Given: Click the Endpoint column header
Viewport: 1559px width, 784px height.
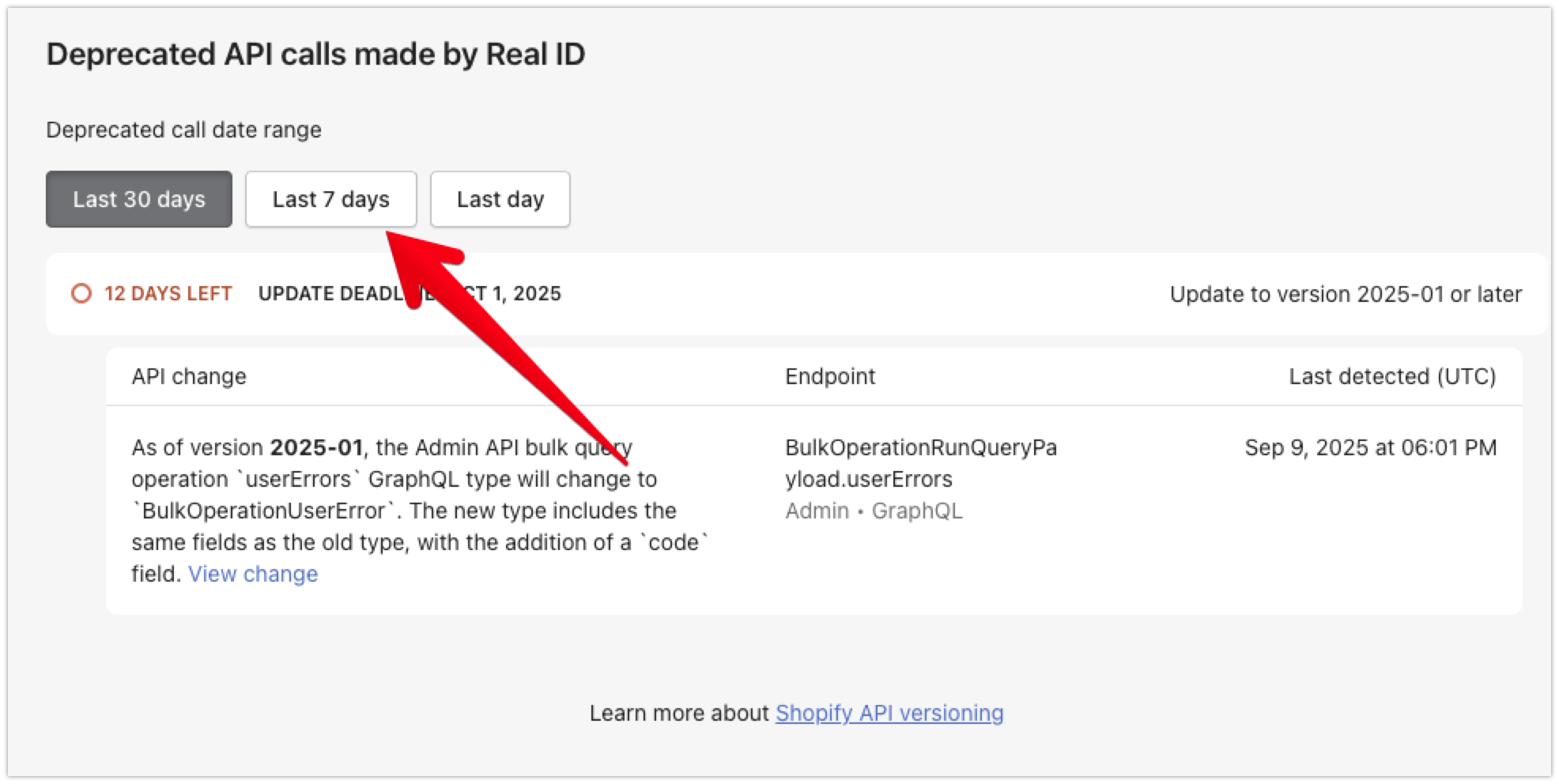Looking at the screenshot, I should click(830, 376).
